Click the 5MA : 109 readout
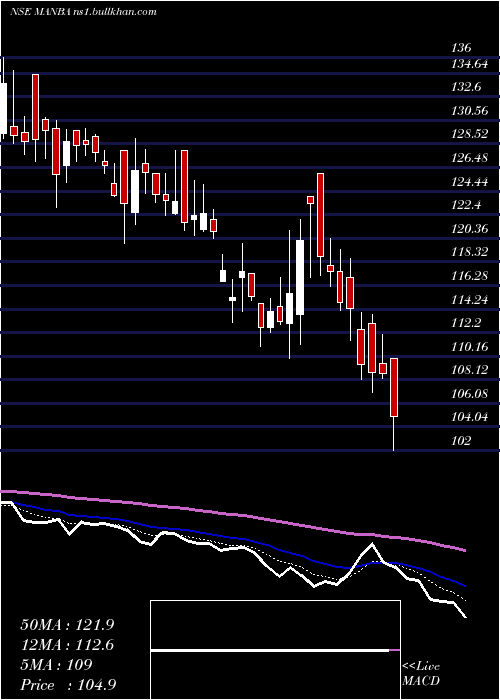The width and height of the screenshot is (500, 700). point(56,665)
